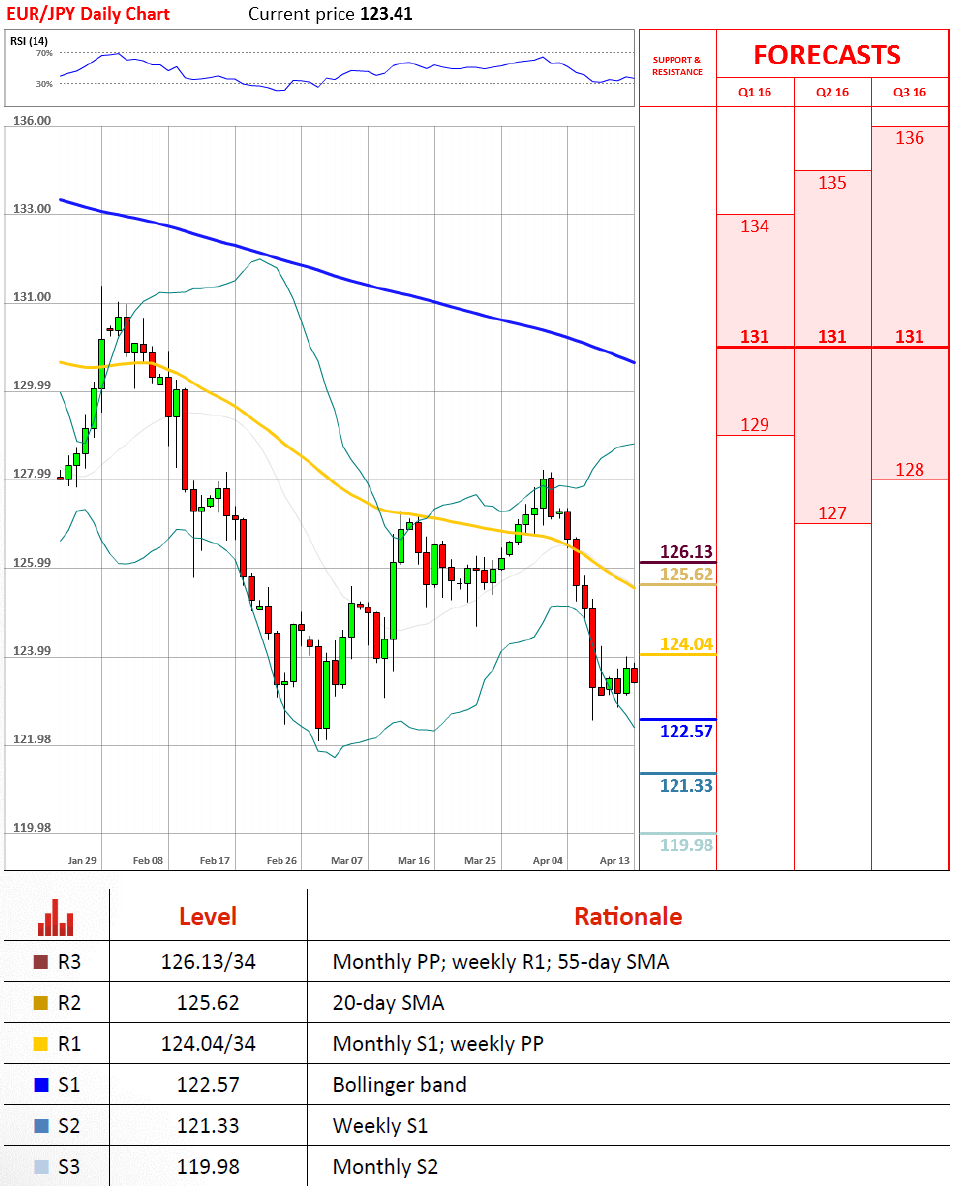
Task: Click the 136.00 price axis label
Action: pos(32,120)
